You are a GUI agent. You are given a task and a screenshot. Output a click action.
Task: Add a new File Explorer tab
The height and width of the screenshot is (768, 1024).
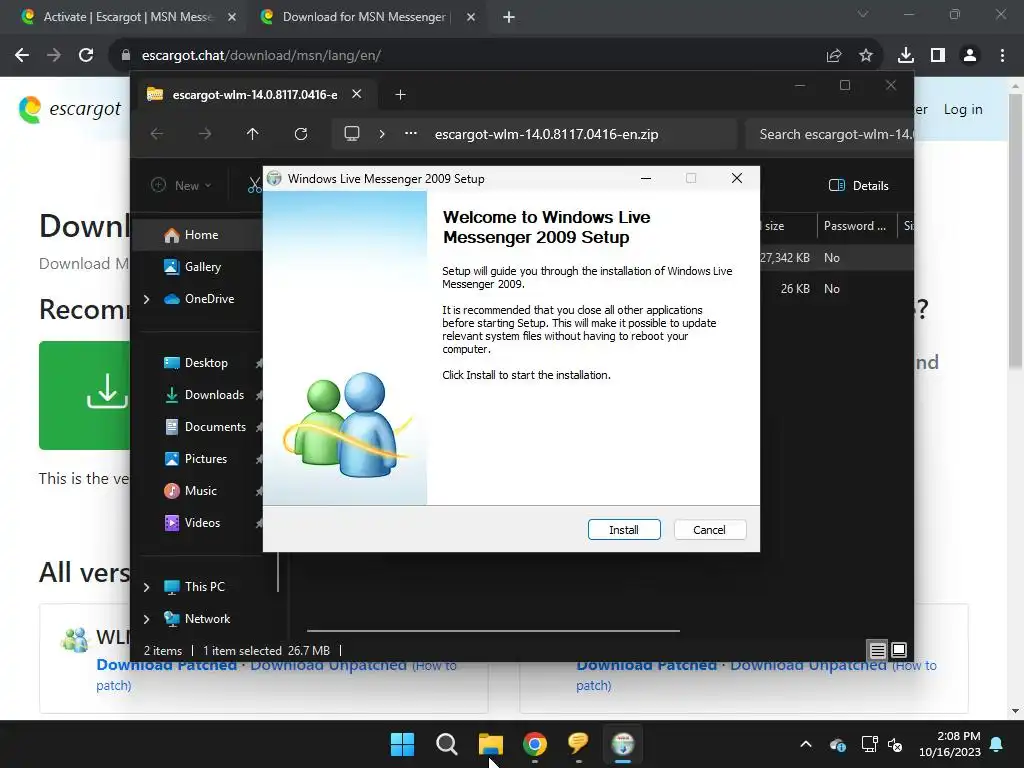click(400, 95)
